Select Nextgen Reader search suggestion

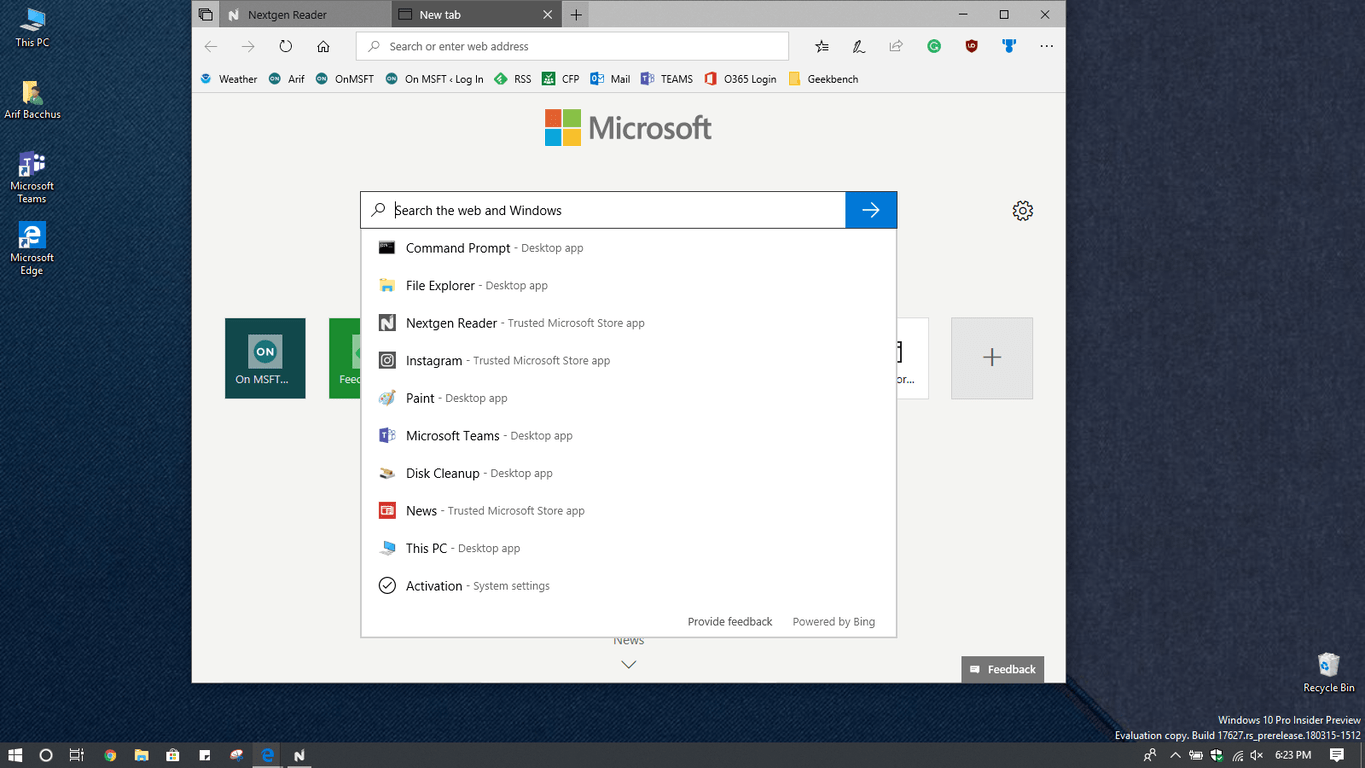click(x=628, y=323)
